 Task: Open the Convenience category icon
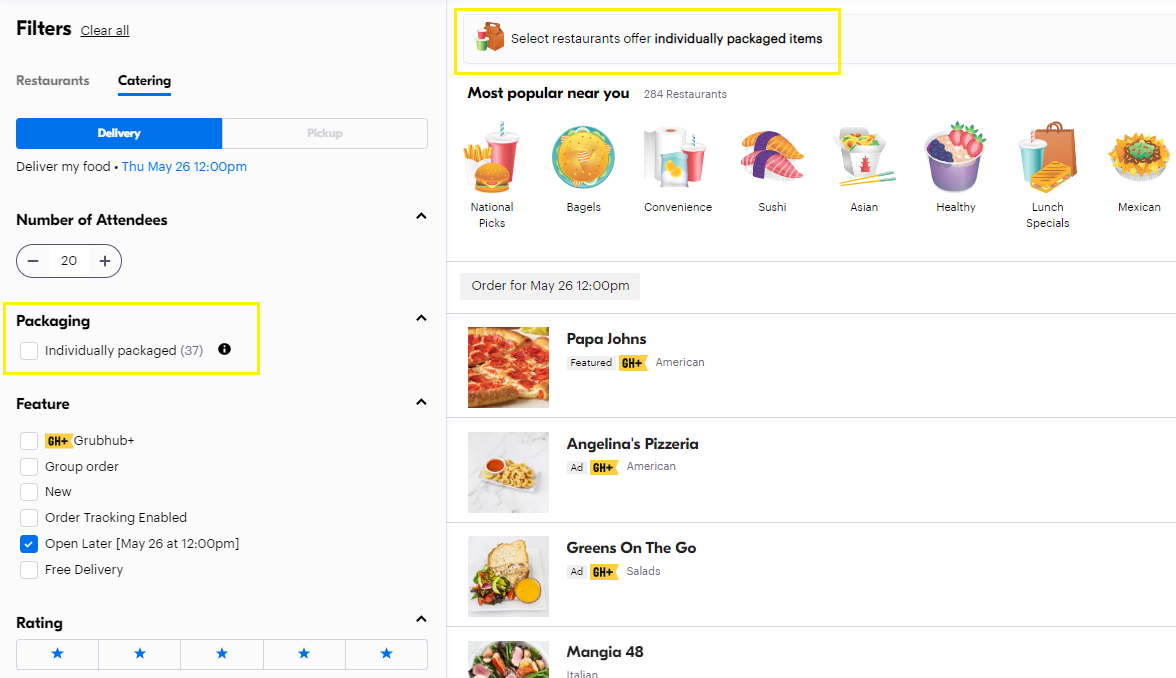click(677, 158)
